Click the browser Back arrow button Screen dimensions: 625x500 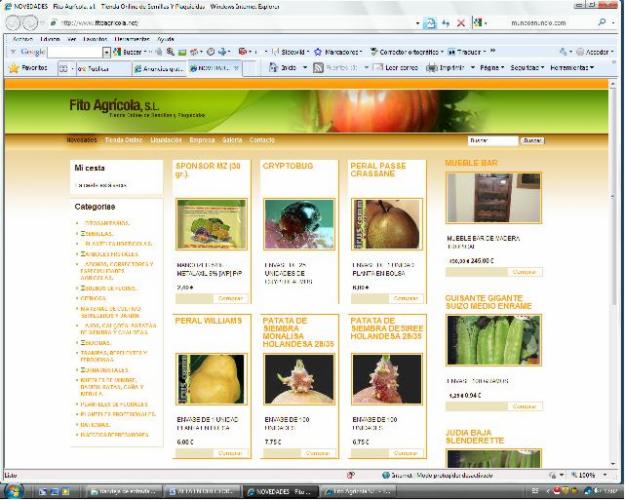click(x=13, y=23)
